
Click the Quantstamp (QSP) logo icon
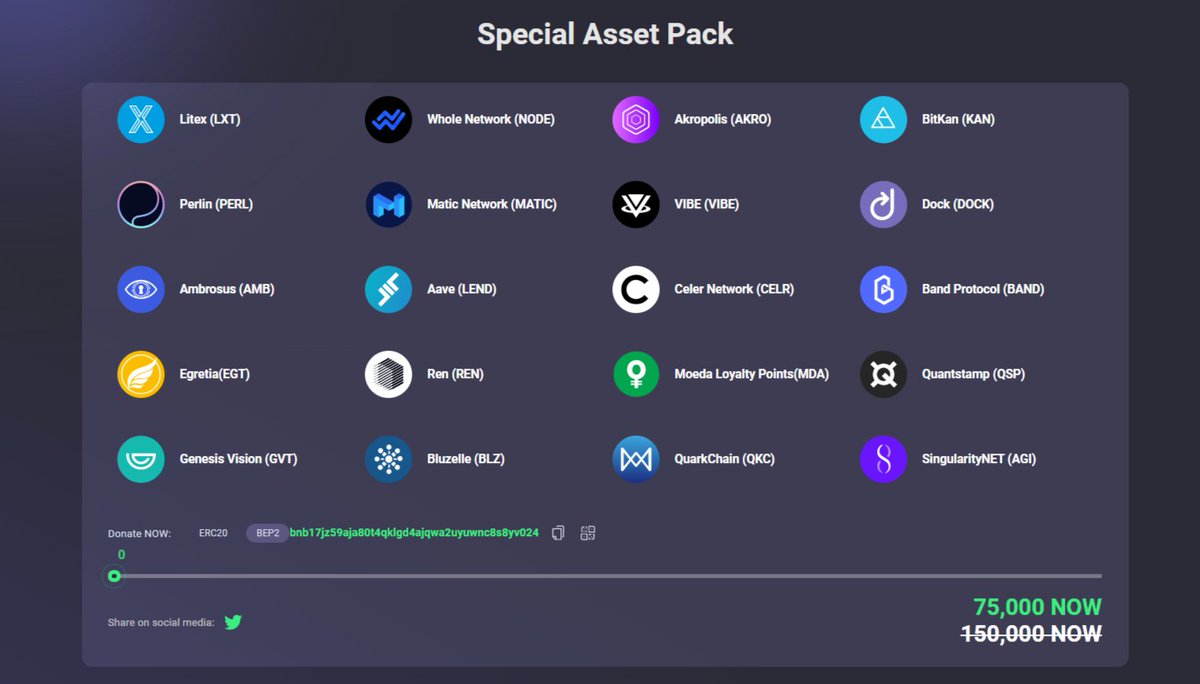tap(883, 374)
